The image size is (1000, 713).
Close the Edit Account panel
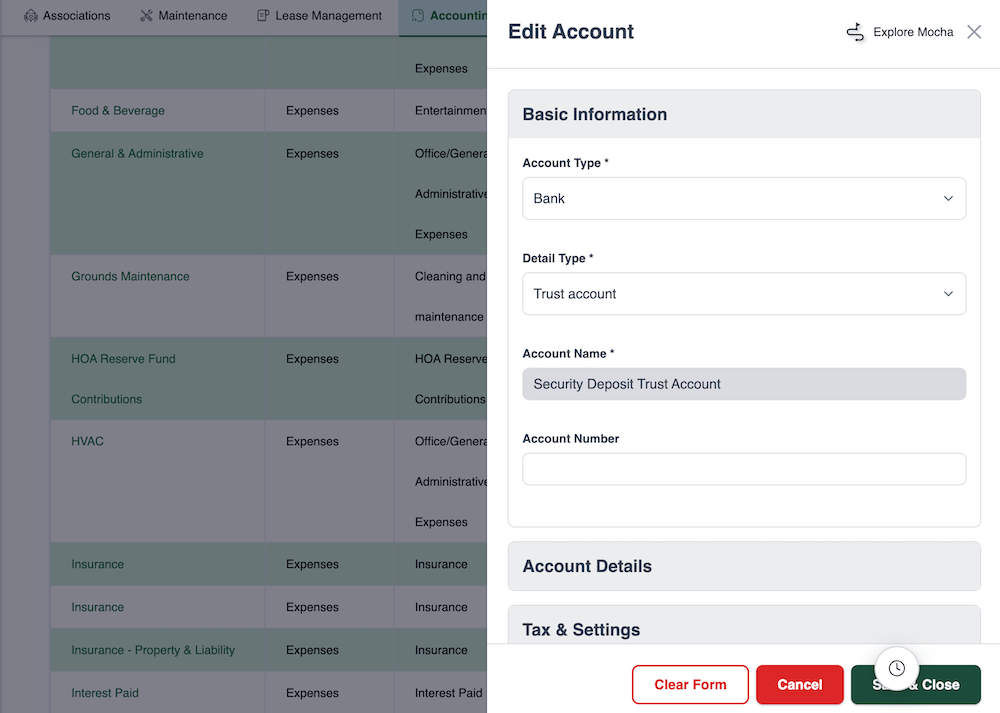point(974,32)
